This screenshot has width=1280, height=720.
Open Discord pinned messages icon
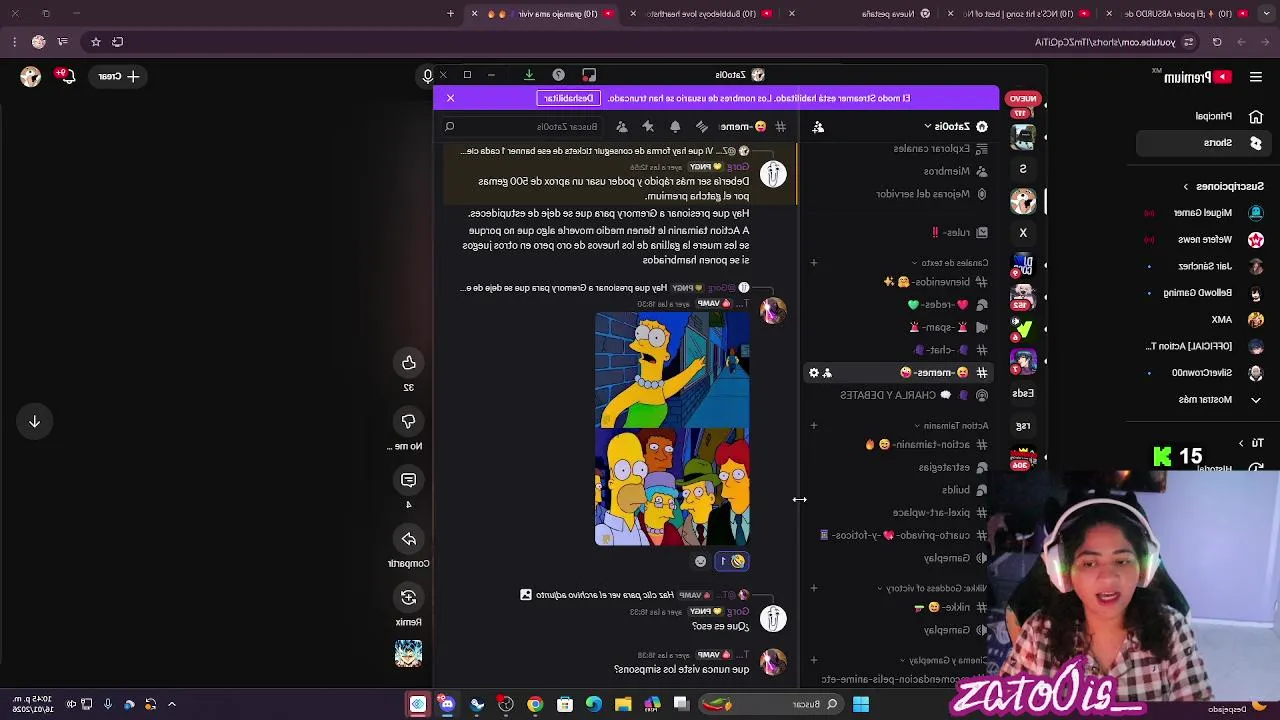coord(648,127)
